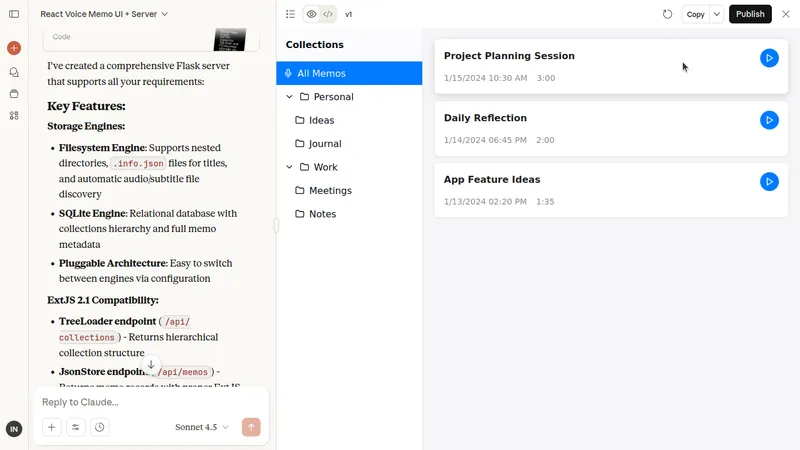The image size is (800, 450).
Task: Open the tools settings sliders icon
Action: pos(76,427)
